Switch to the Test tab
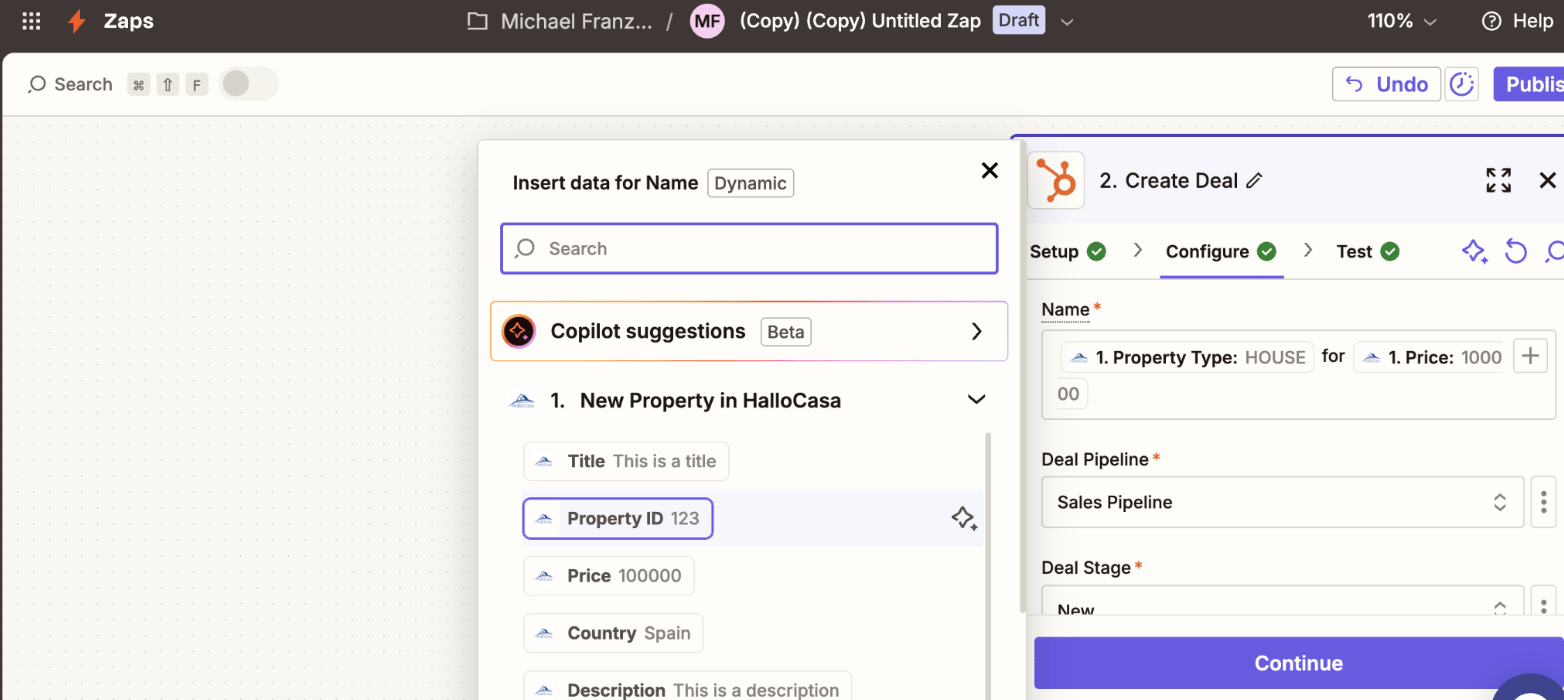Viewport: 1564px width, 700px height. [x=1367, y=251]
